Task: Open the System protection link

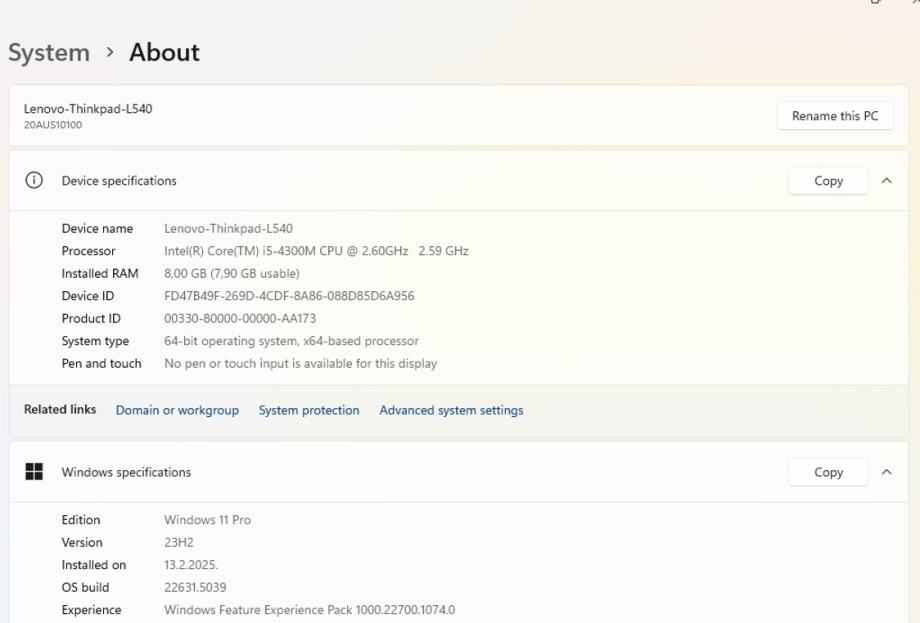Action: [309, 410]
